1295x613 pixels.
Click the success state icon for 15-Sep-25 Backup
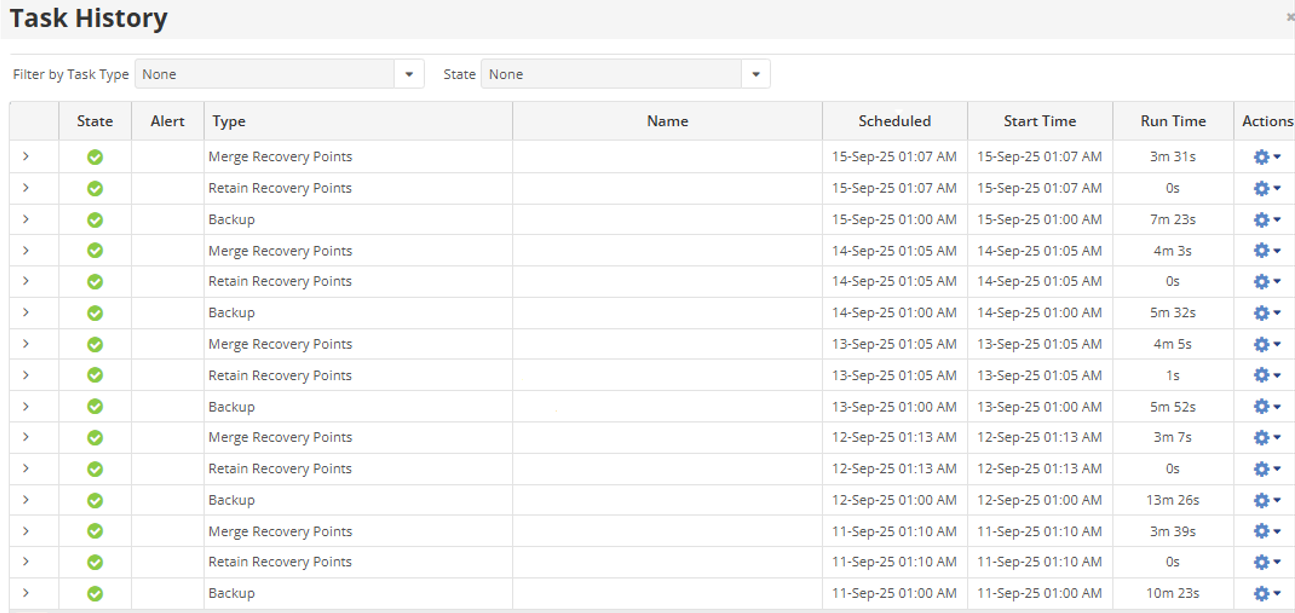click(x=95, y=219)
